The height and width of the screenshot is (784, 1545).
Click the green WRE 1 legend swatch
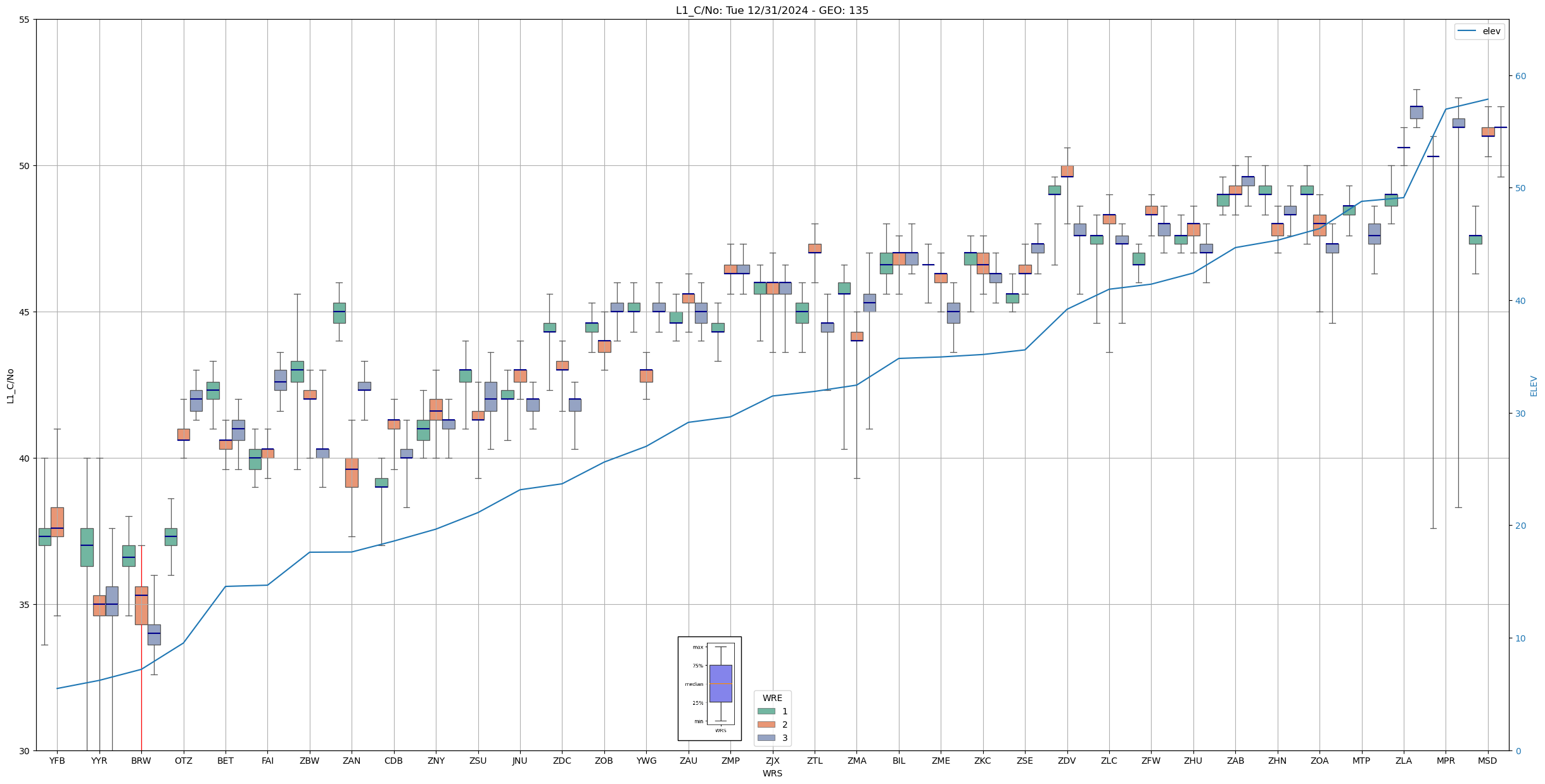tap(766, 711)
